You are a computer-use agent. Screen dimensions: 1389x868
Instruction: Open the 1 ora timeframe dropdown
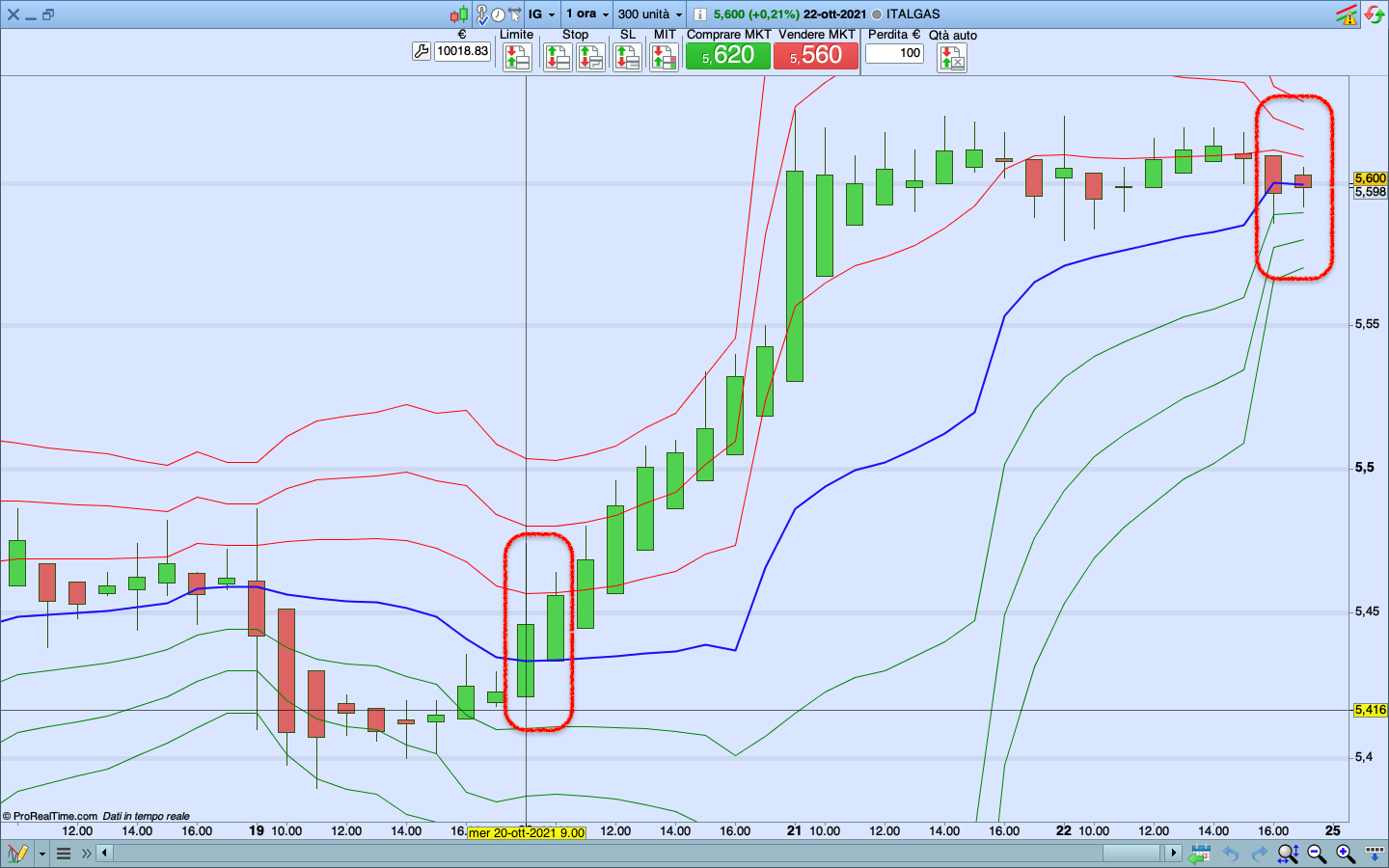pyautogui.click(x=587, y=14)
